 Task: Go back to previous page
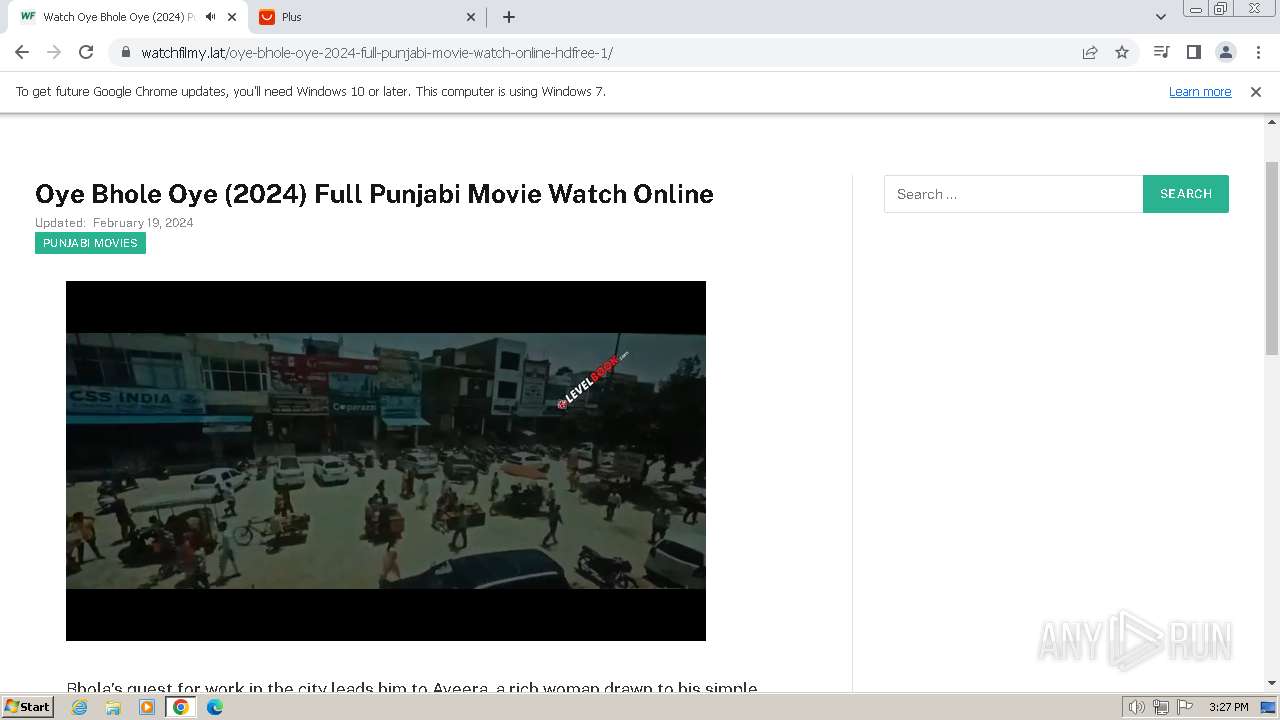[22, 52]
